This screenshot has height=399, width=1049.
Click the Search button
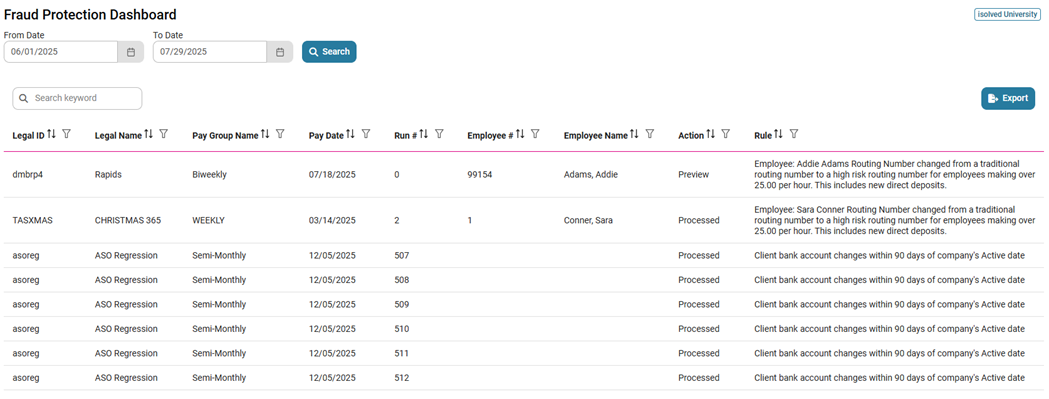[x=329, y=52]
